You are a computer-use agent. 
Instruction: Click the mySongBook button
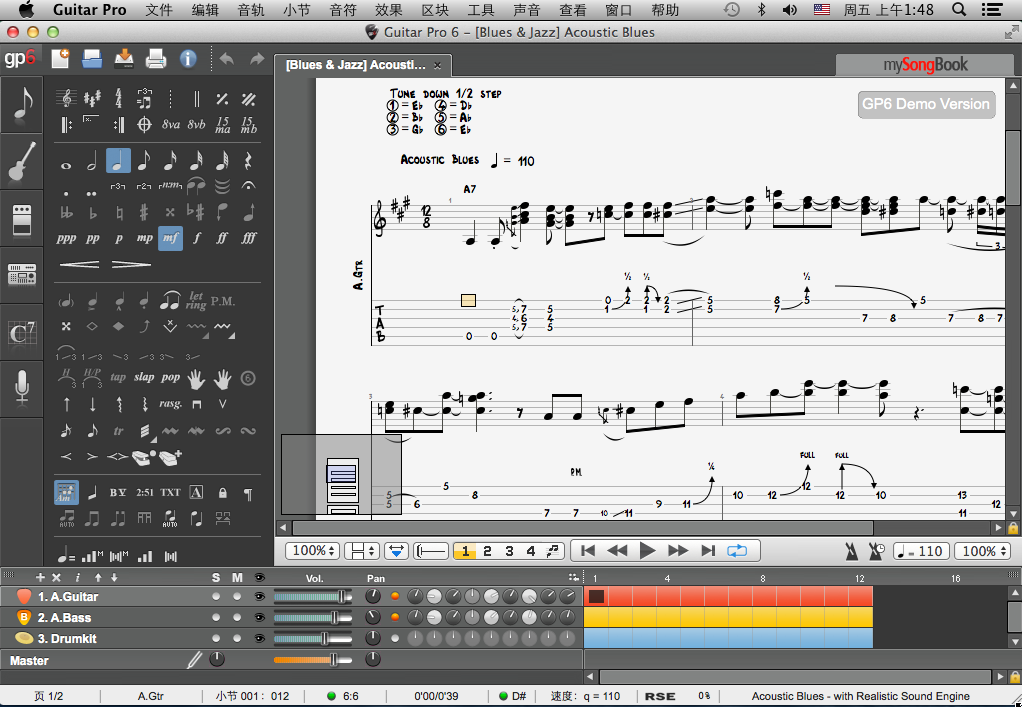(x=925, y=65)
